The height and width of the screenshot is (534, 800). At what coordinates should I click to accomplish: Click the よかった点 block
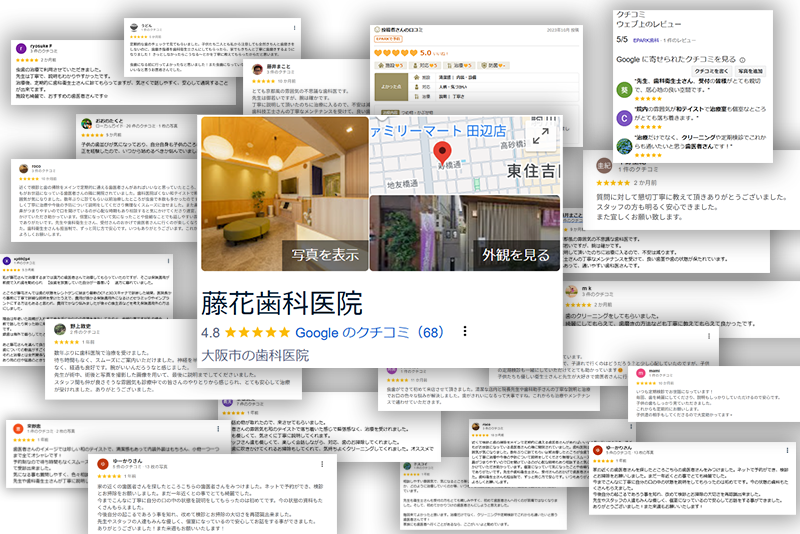tap(391, 87)
